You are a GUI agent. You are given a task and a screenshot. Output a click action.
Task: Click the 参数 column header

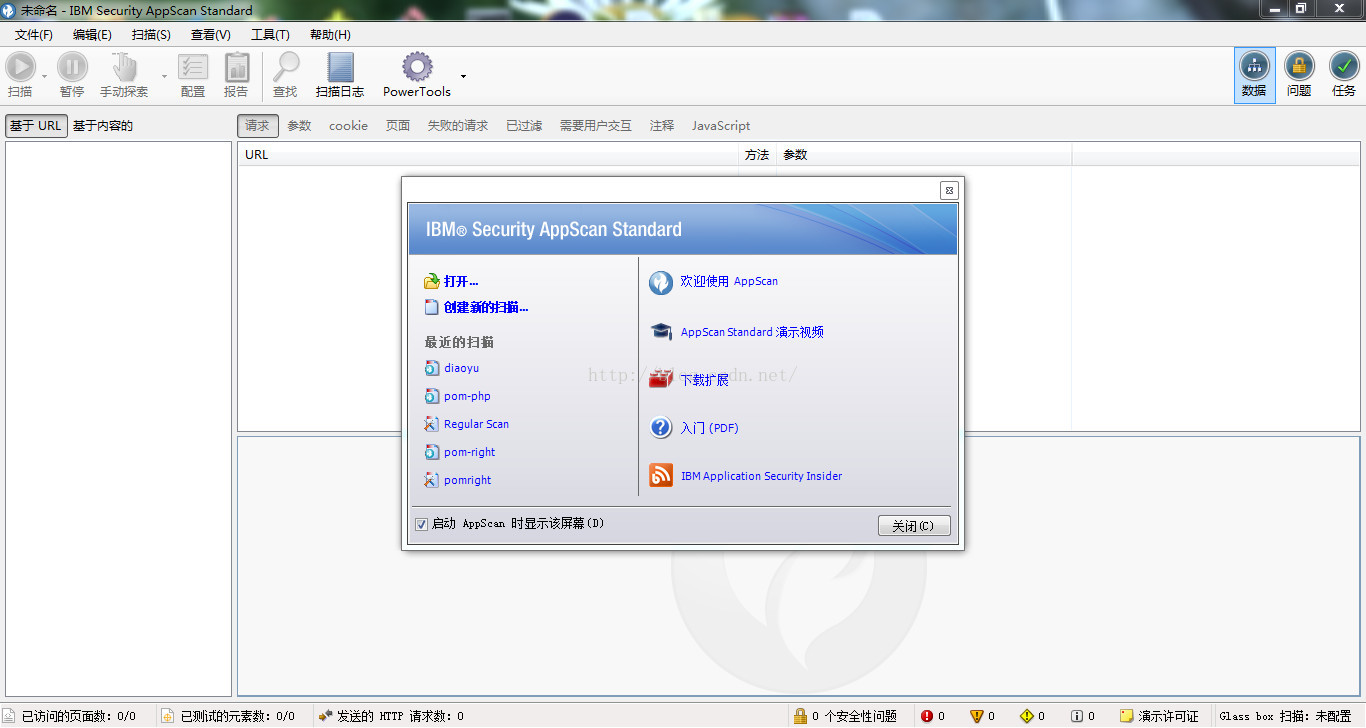(x=924, y=155)
